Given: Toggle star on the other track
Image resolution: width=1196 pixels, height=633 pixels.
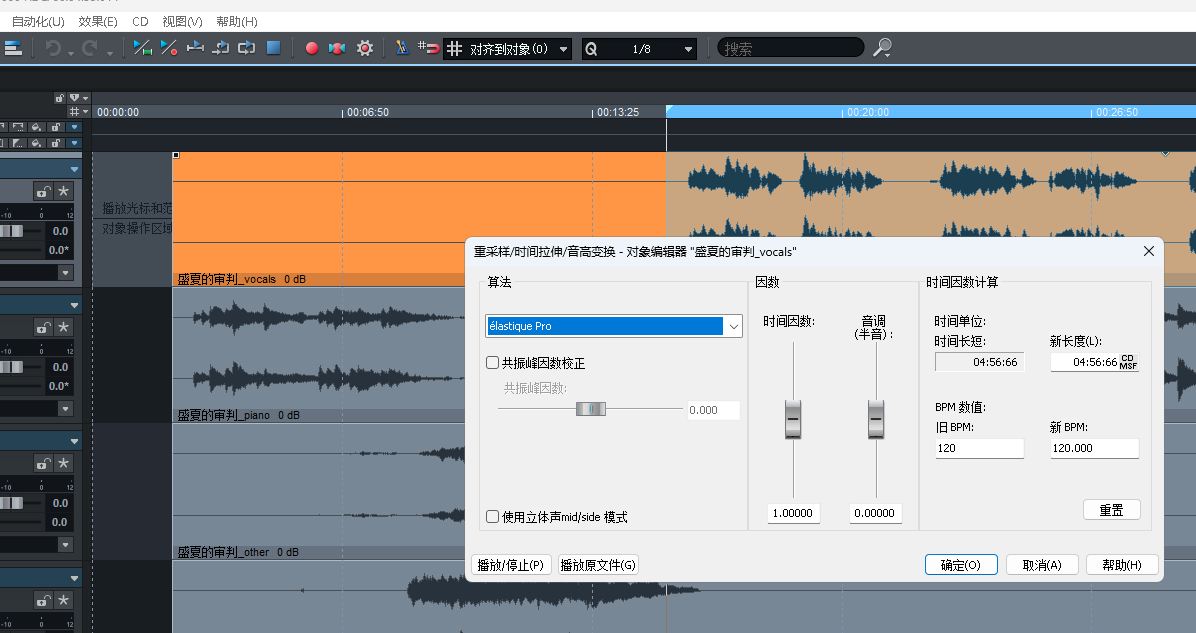Looking at the screenshot, I should click(x=63, y=463).
